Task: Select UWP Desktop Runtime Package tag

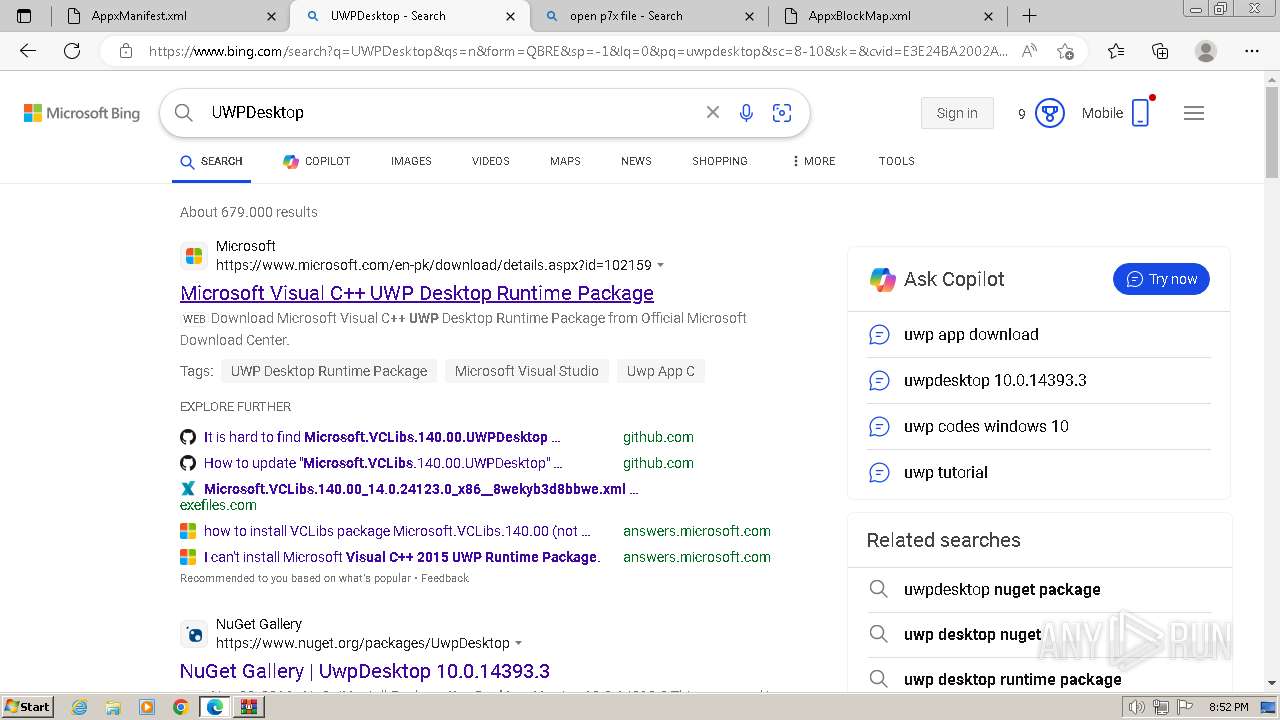Action: pyautogui.click(x=329, y=371)
